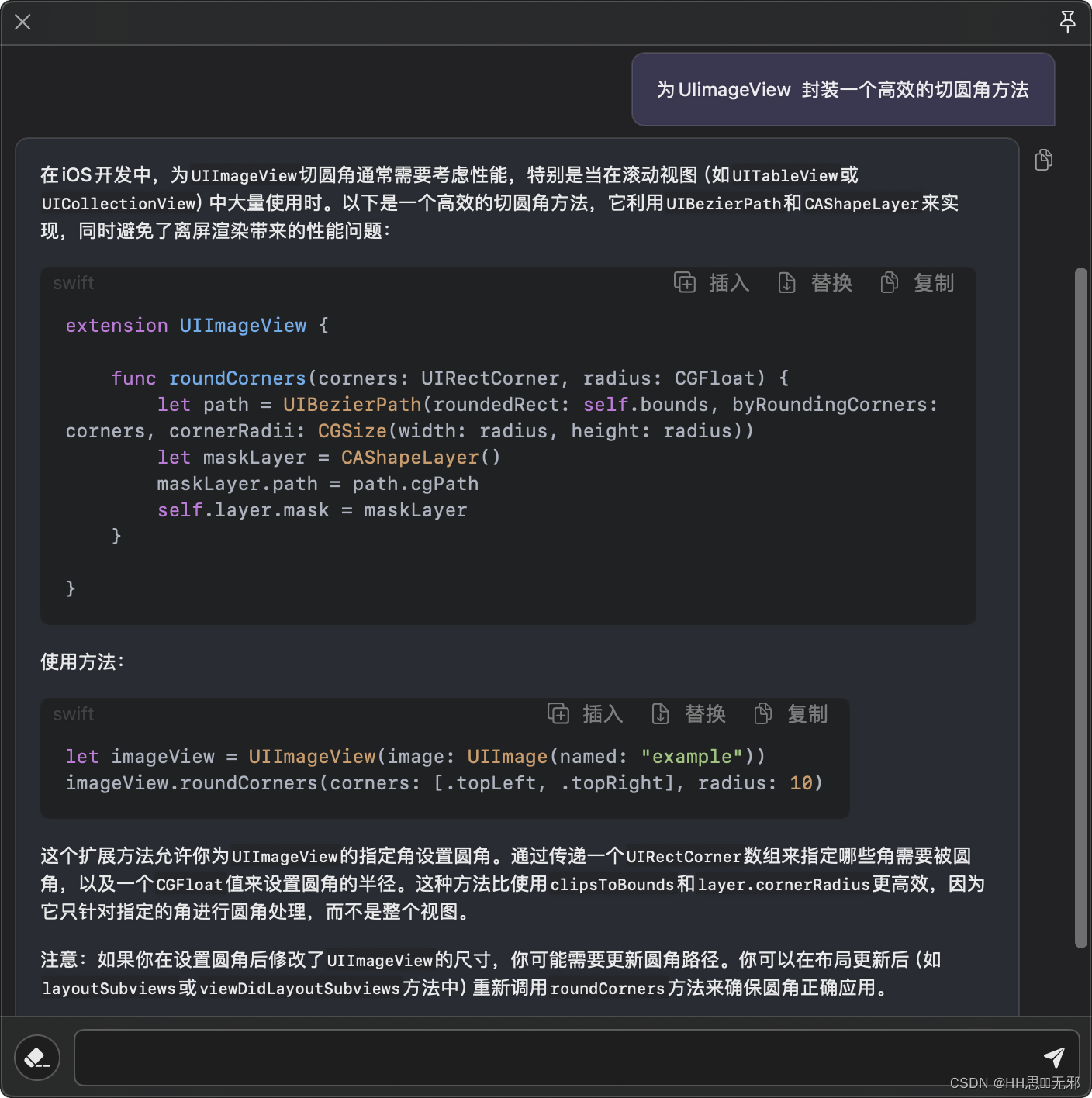Screen dimensions: 1092x1098
Task: Send message with the paper plane icon
Action: click(1054, 1057)
